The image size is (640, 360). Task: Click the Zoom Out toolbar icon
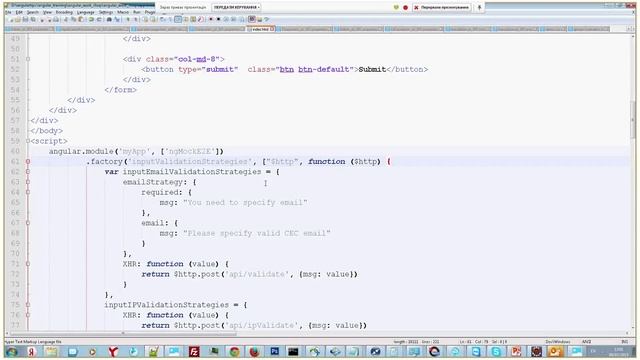point(136,19)
